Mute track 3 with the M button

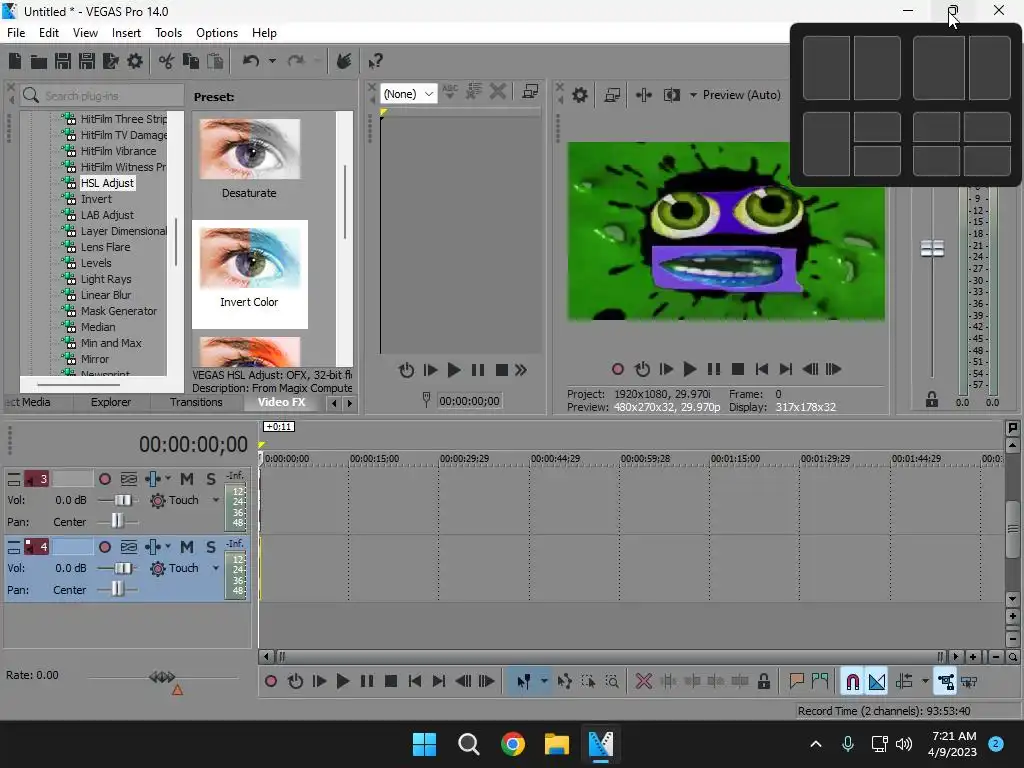[x=187, y=479]
